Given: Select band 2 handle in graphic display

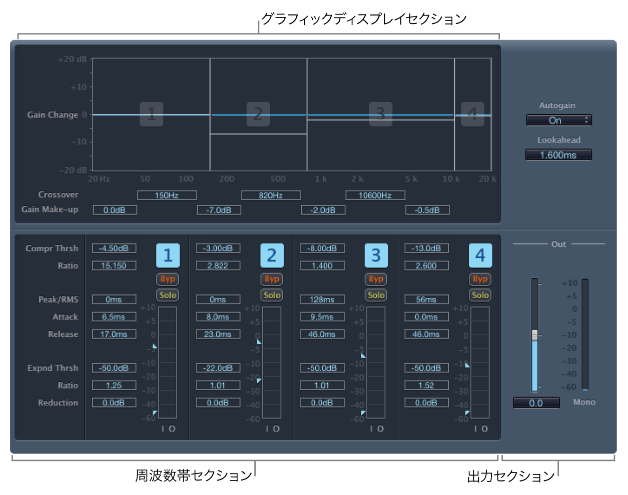Looking at the screenshot, I should pyautogui.click(x=258, y=114).
